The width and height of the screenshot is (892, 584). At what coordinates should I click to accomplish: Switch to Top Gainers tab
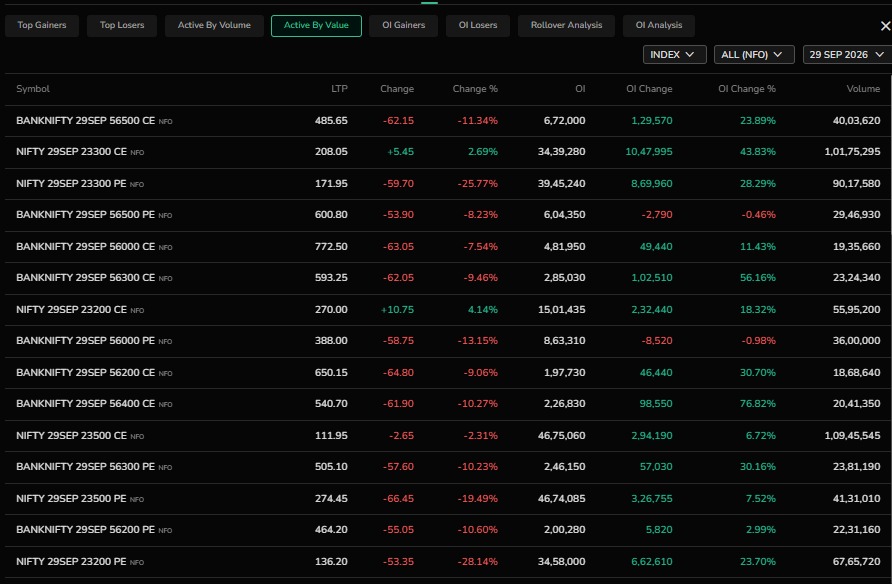point(42,25)
